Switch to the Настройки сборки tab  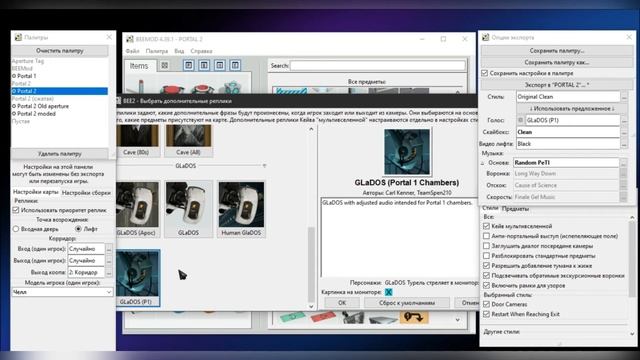[x=86, y=193]
